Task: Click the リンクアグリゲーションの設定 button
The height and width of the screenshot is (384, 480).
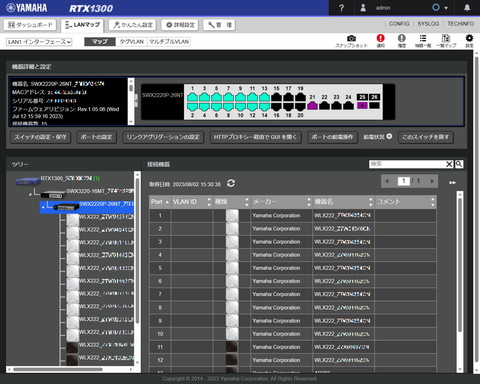Action: (163, 137)
